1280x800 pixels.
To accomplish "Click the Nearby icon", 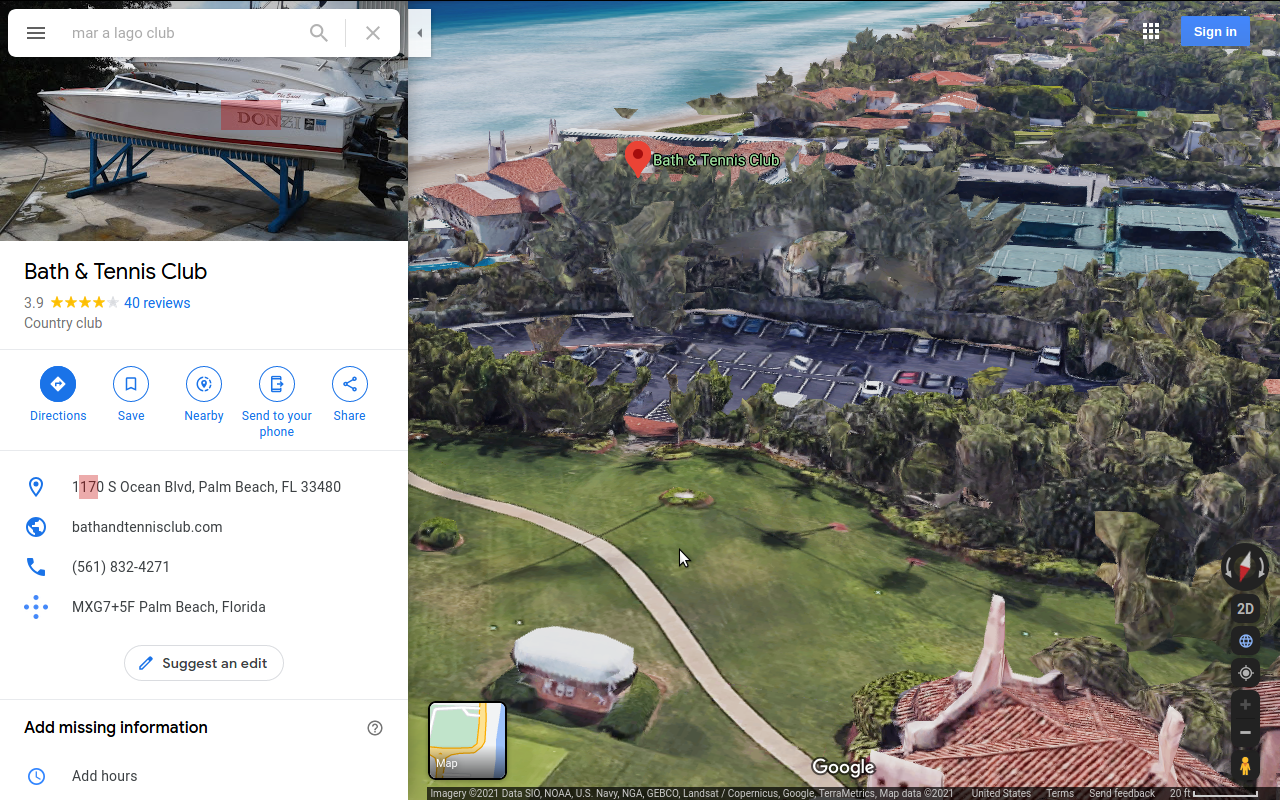I will pyautogui.click(x=204, y=384).
